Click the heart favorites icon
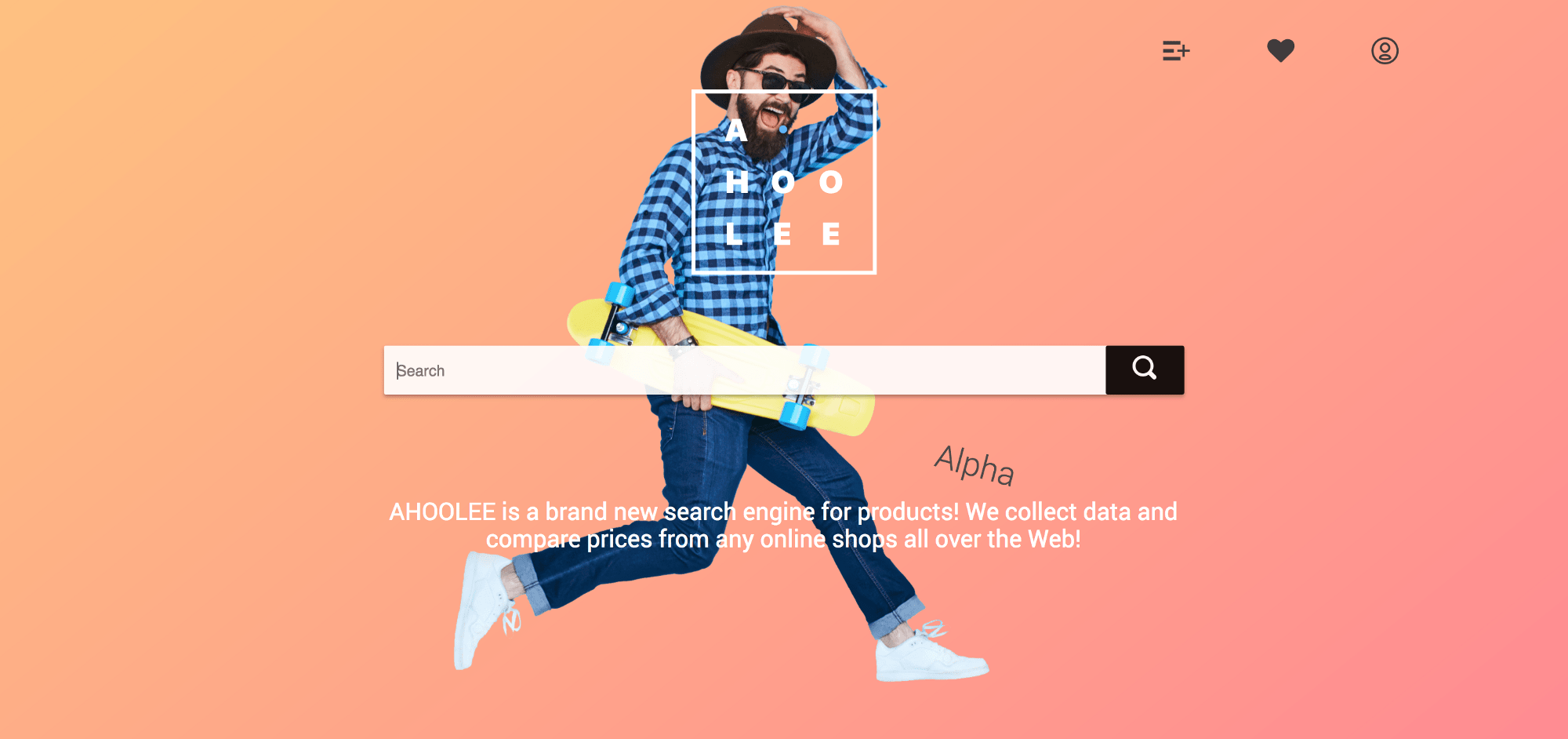The height and width of the screenshot is (739, 1568). click(1280, 51)
